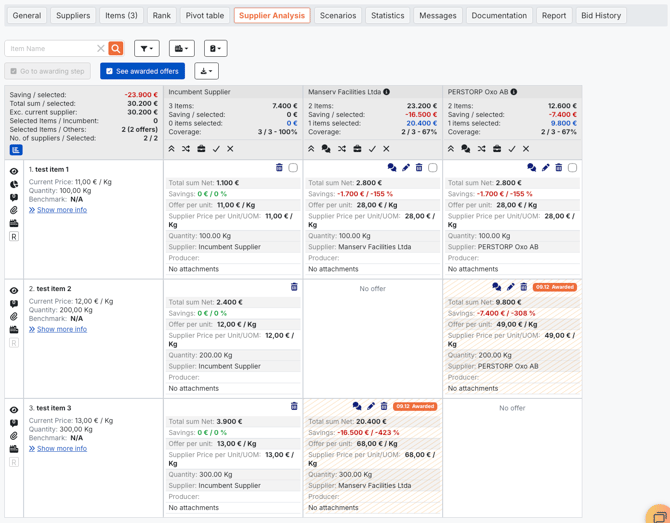The width and height of the screenshot is (670, 523).
Task: Collapse the Incumbent Supplier column with double chevron
Action: pos(171,149)
